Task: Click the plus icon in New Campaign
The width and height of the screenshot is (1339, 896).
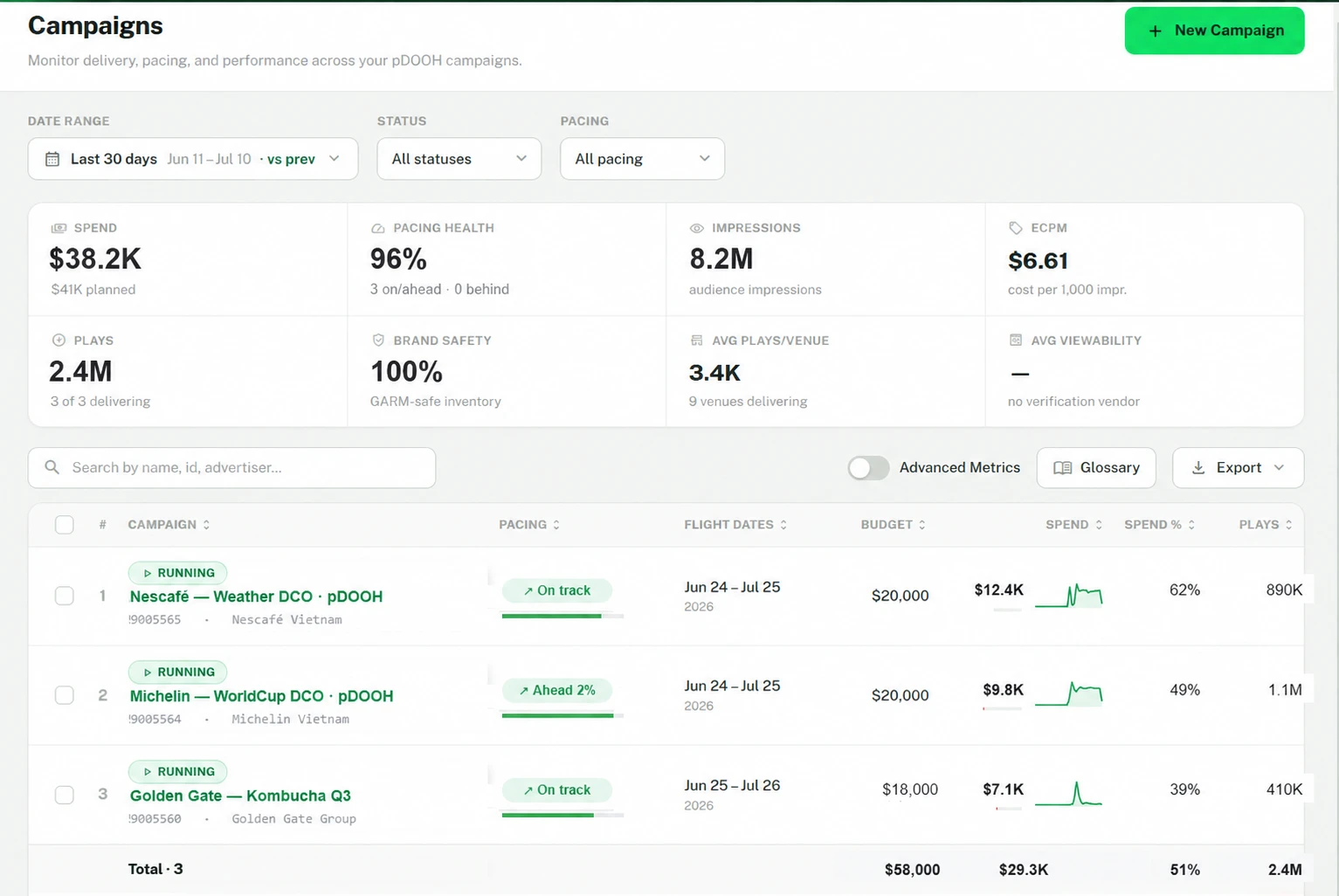Action: click(x=1156, y=31)
